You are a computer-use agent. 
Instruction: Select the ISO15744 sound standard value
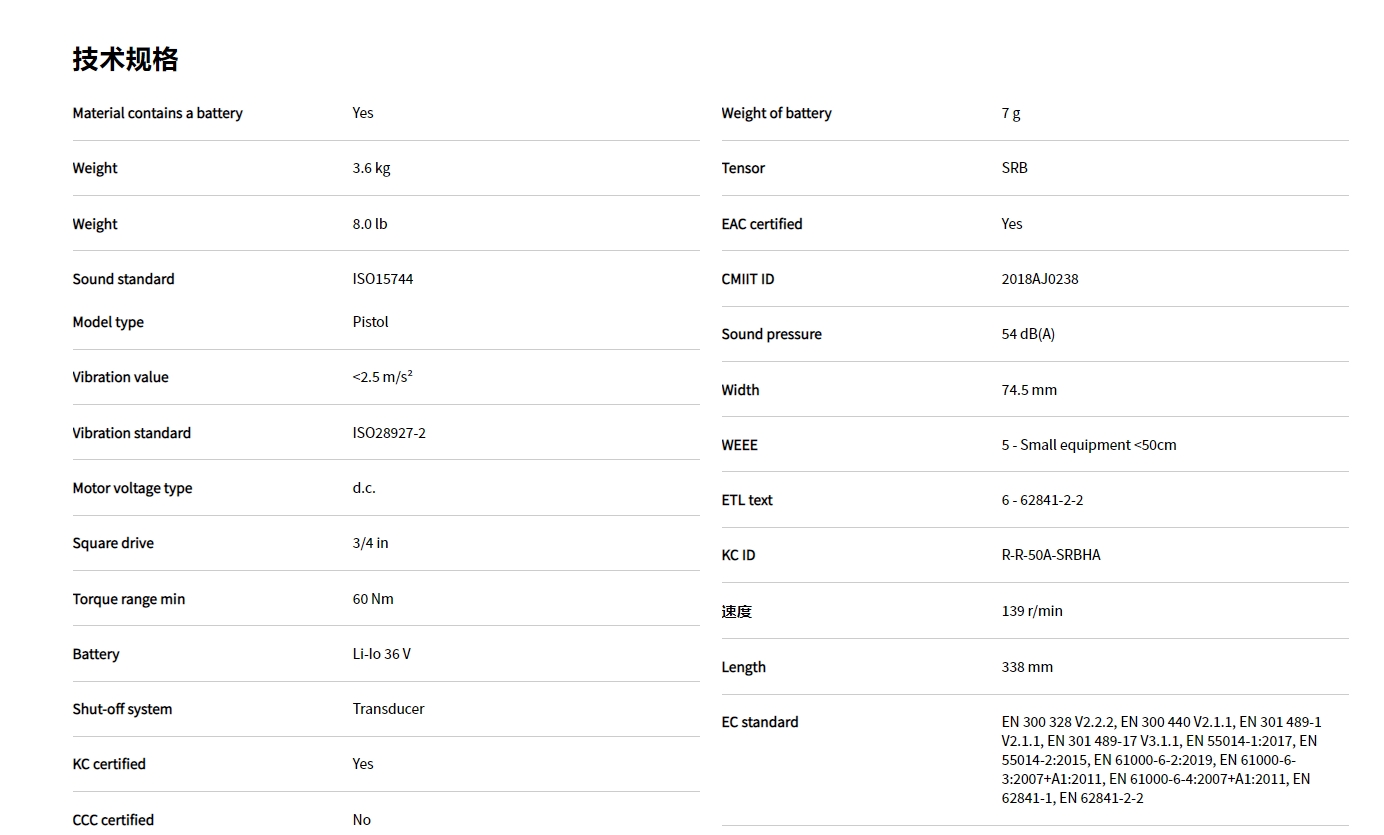coord(382,279)
